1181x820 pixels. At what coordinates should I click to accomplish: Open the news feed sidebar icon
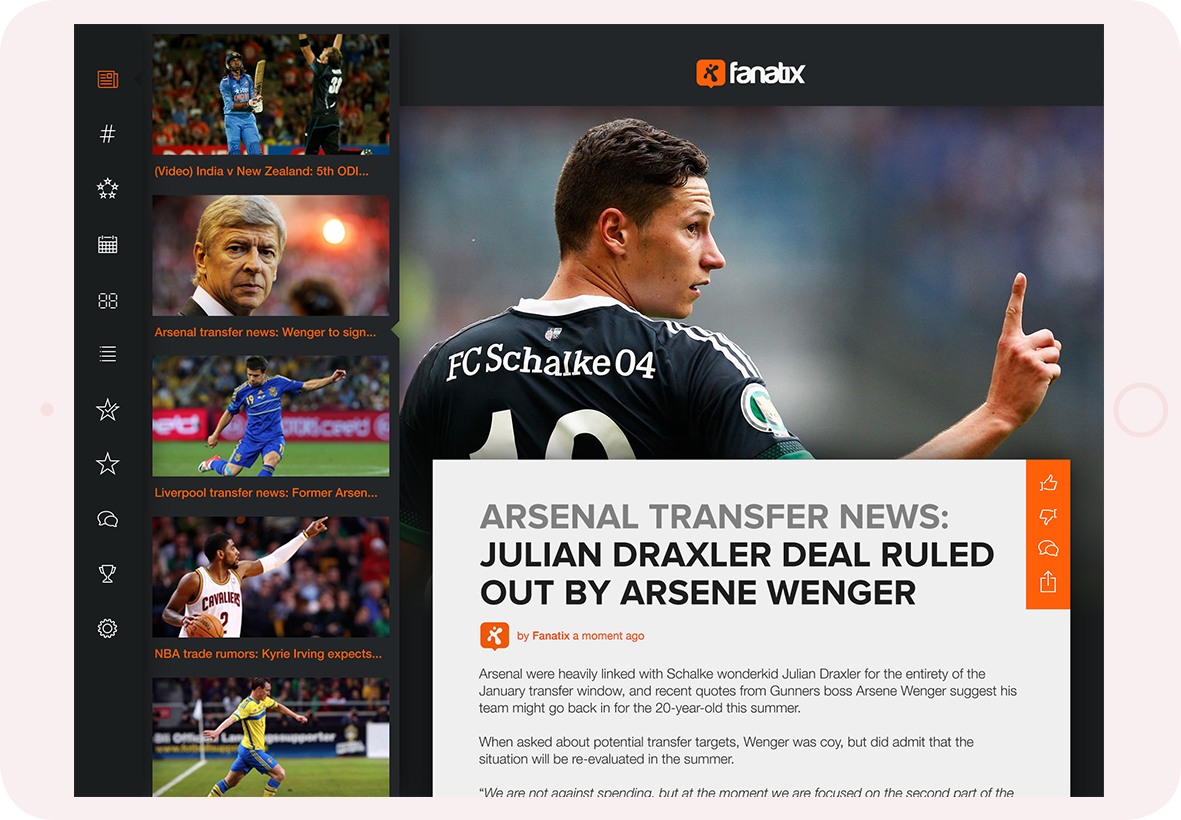108,79
